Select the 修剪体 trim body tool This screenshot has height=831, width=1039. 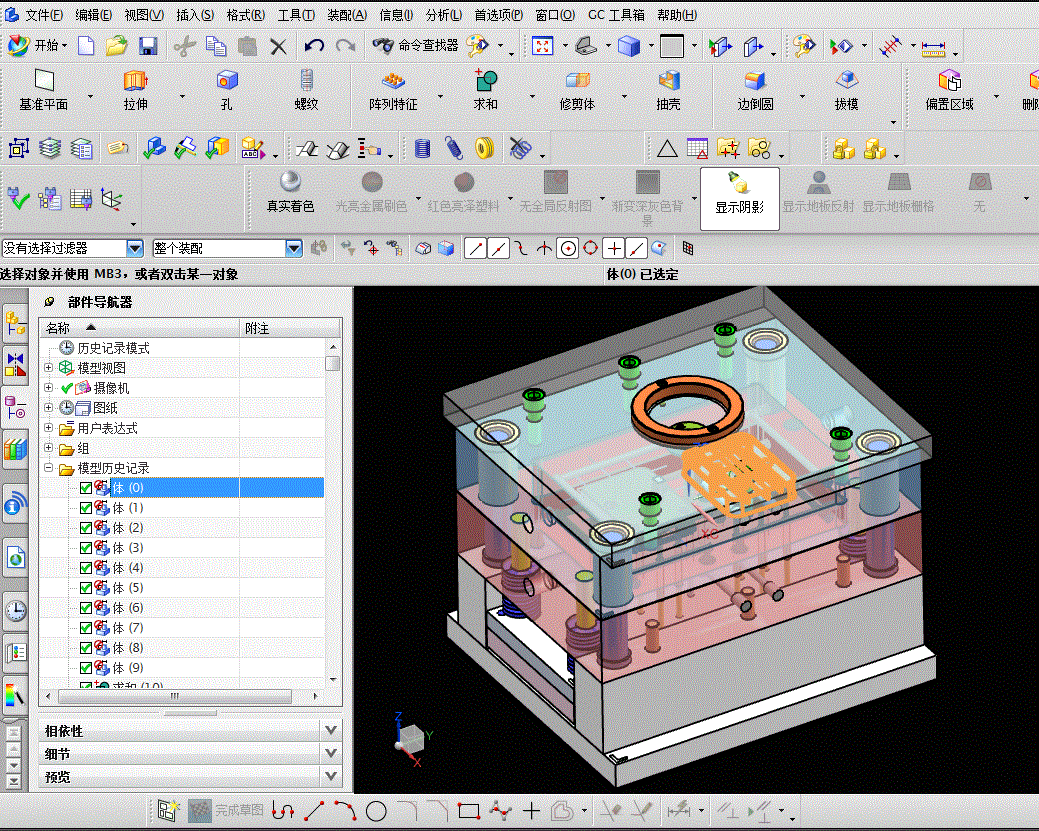[x=577, y=90]
